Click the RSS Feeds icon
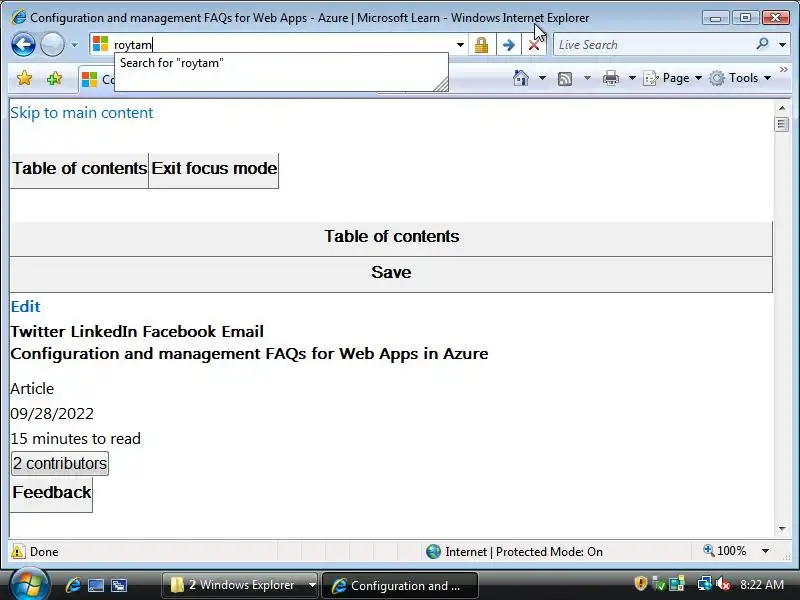Image resolution: width=800 pixels, height=600 pixels. click(565, 79)
